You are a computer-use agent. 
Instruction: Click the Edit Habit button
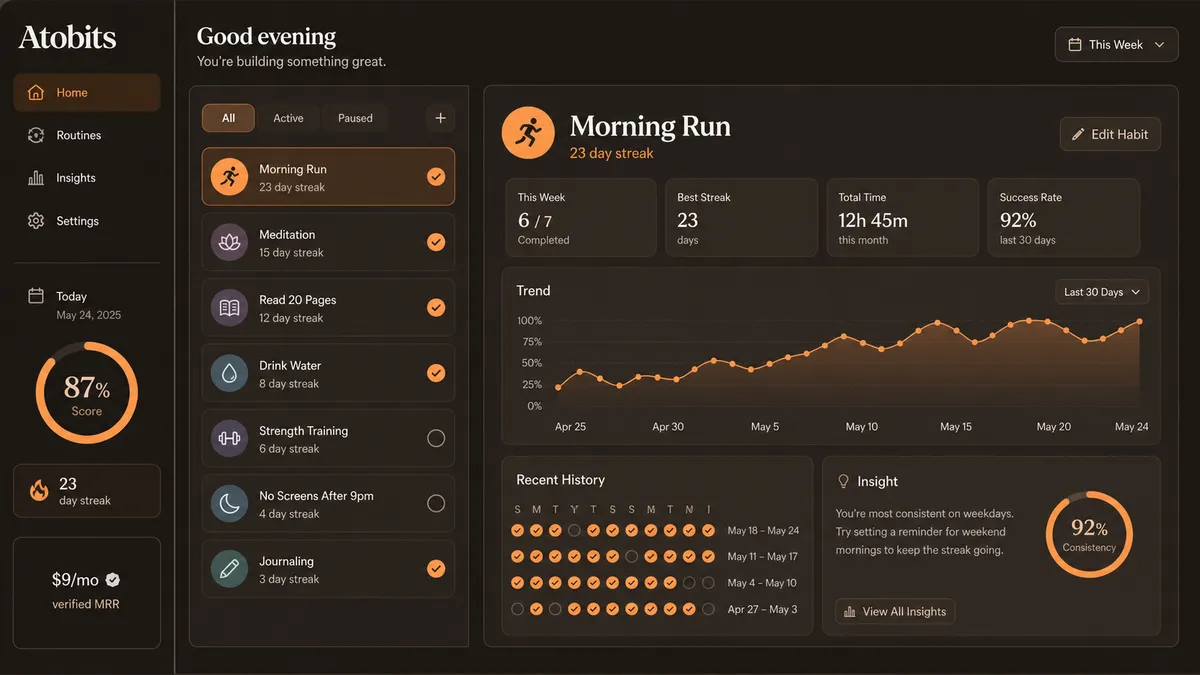coord(1110,134)
